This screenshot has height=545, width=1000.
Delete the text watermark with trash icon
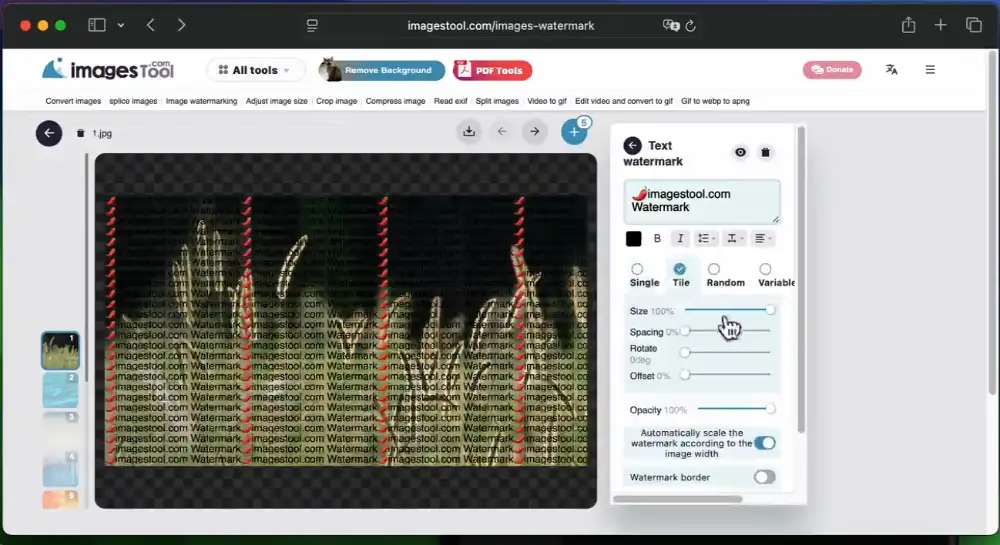tap(765, 152)
